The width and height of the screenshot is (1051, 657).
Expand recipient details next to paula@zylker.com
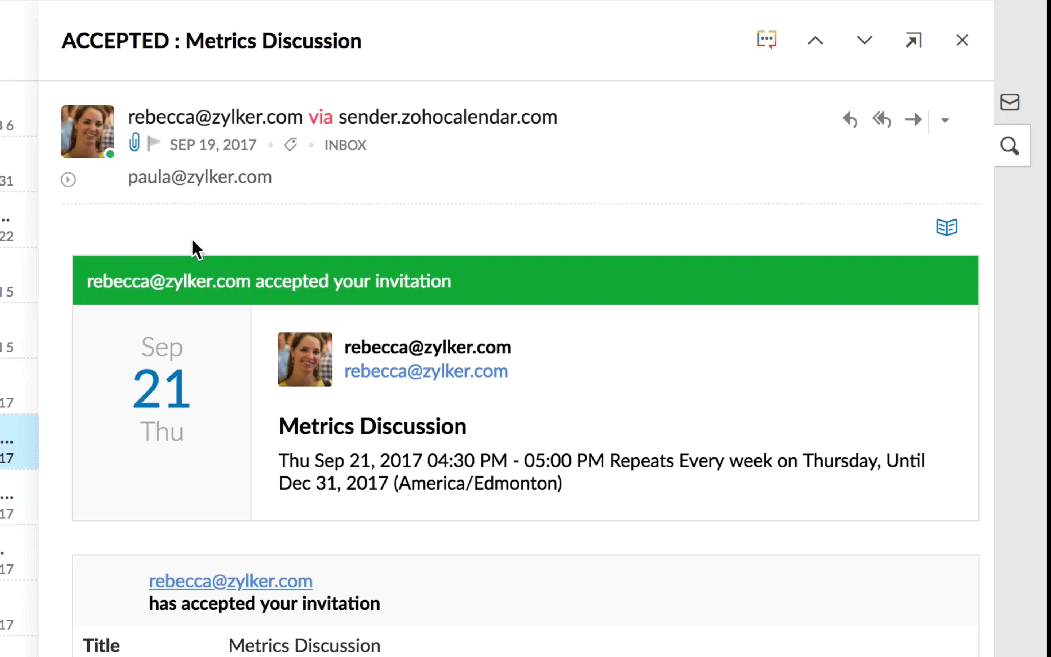pos(67,179)
